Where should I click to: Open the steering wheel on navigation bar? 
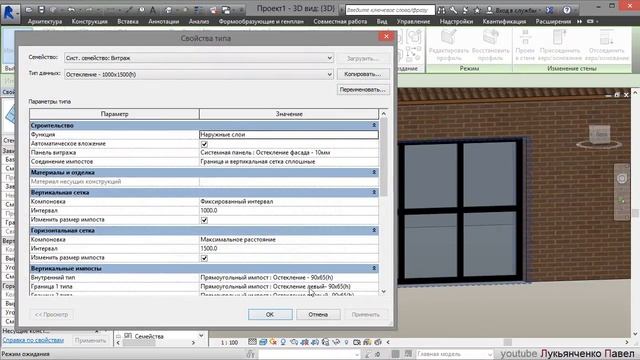pos(622,178)
